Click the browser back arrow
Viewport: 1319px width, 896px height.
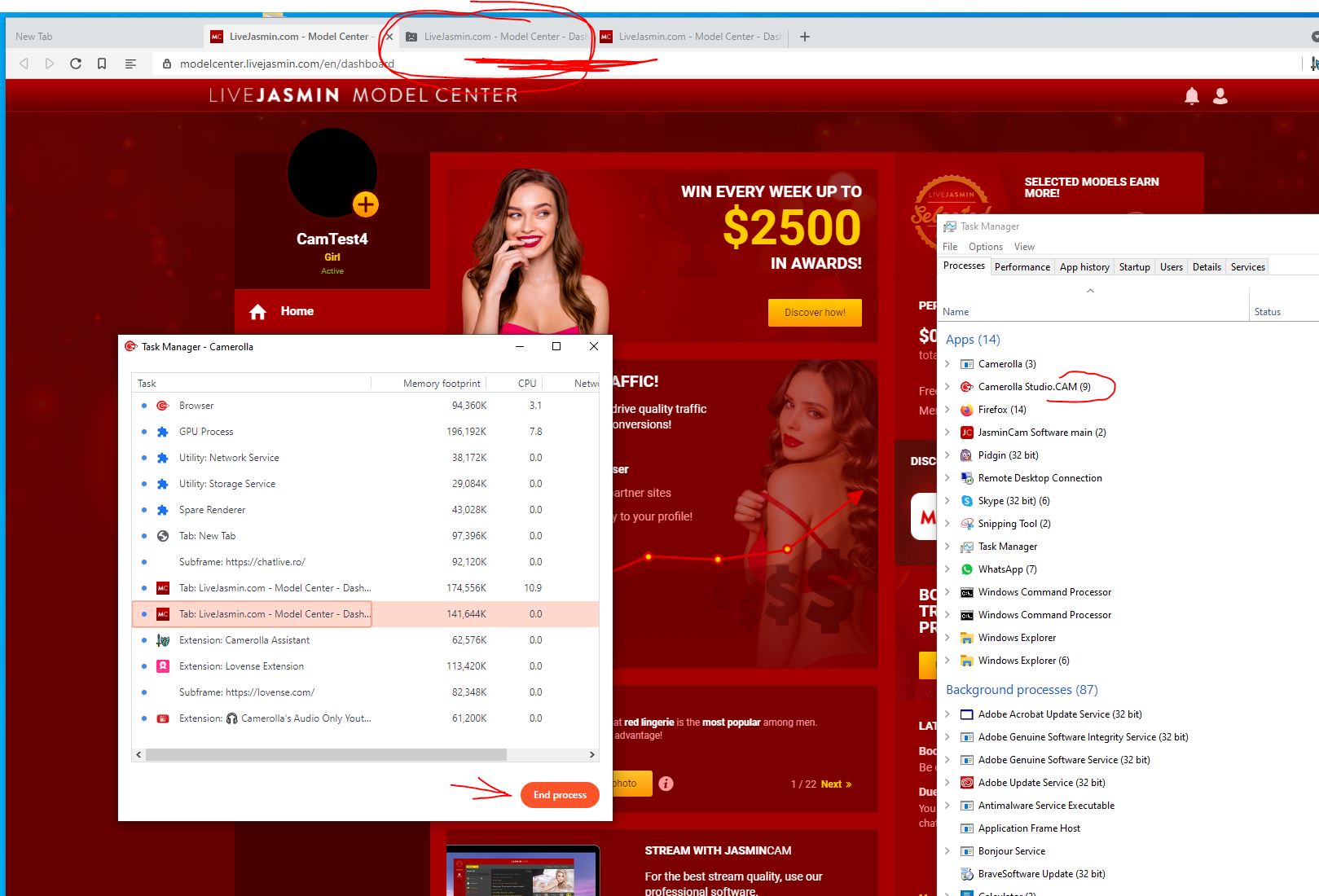(24, 64)
